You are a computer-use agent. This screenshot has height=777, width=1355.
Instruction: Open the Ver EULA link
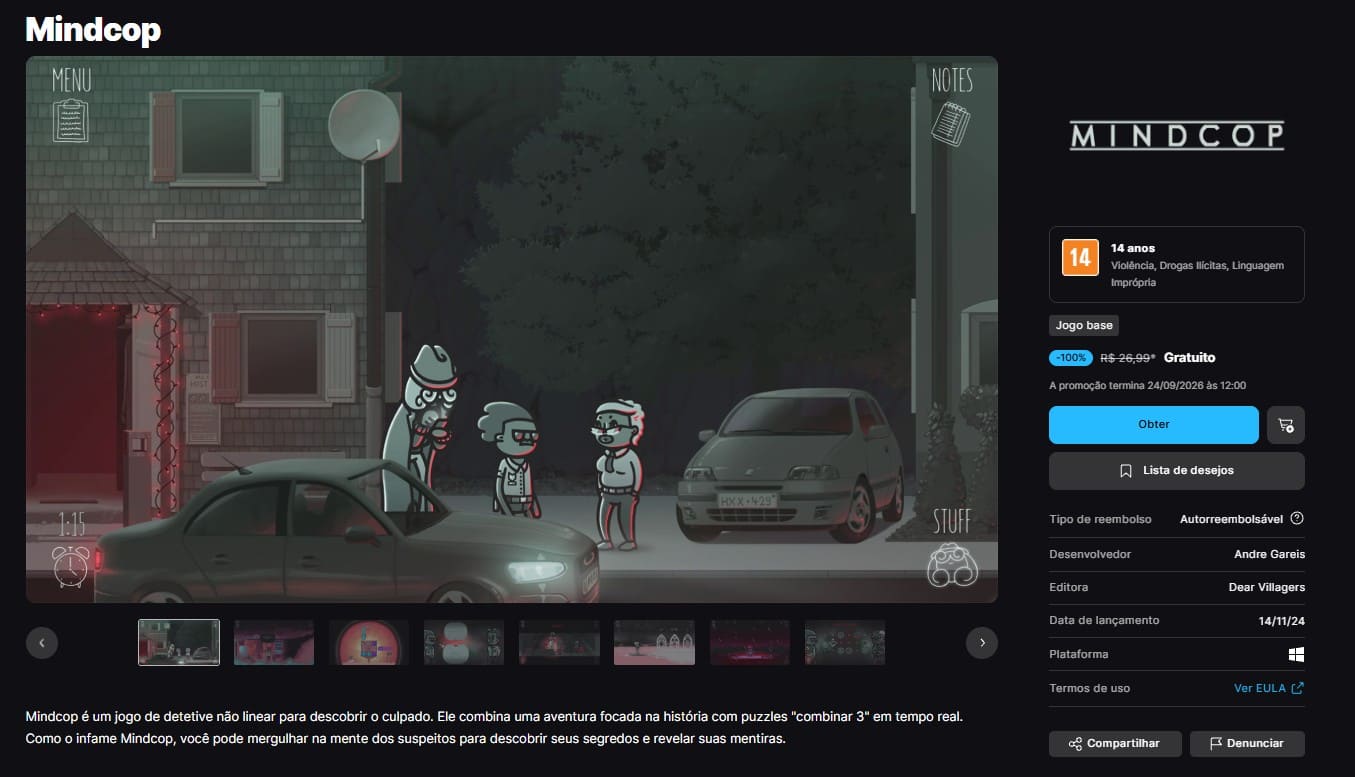point(1269,688)
